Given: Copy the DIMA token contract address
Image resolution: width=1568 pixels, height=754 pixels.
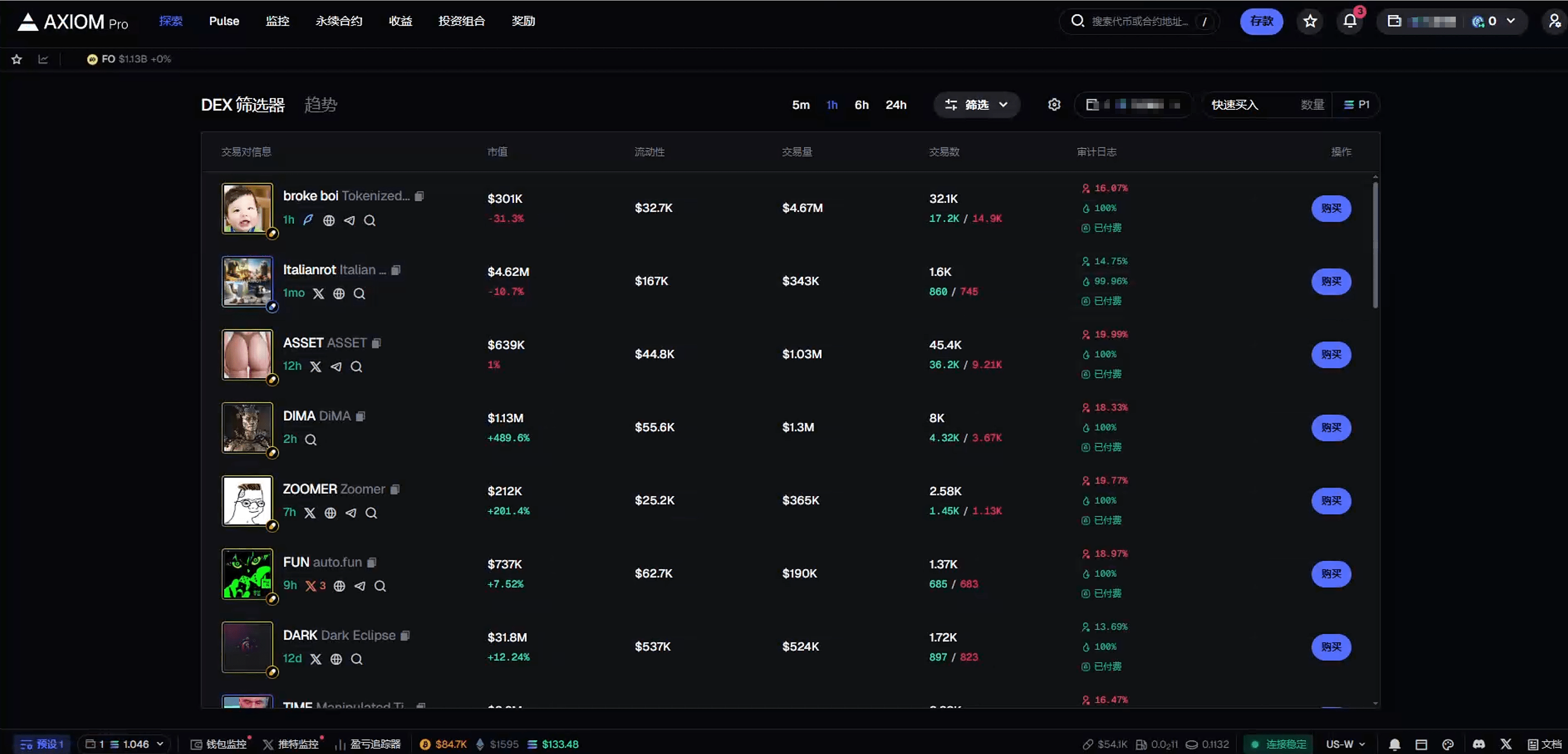Looking at the screenshot, I should point(360,416).
